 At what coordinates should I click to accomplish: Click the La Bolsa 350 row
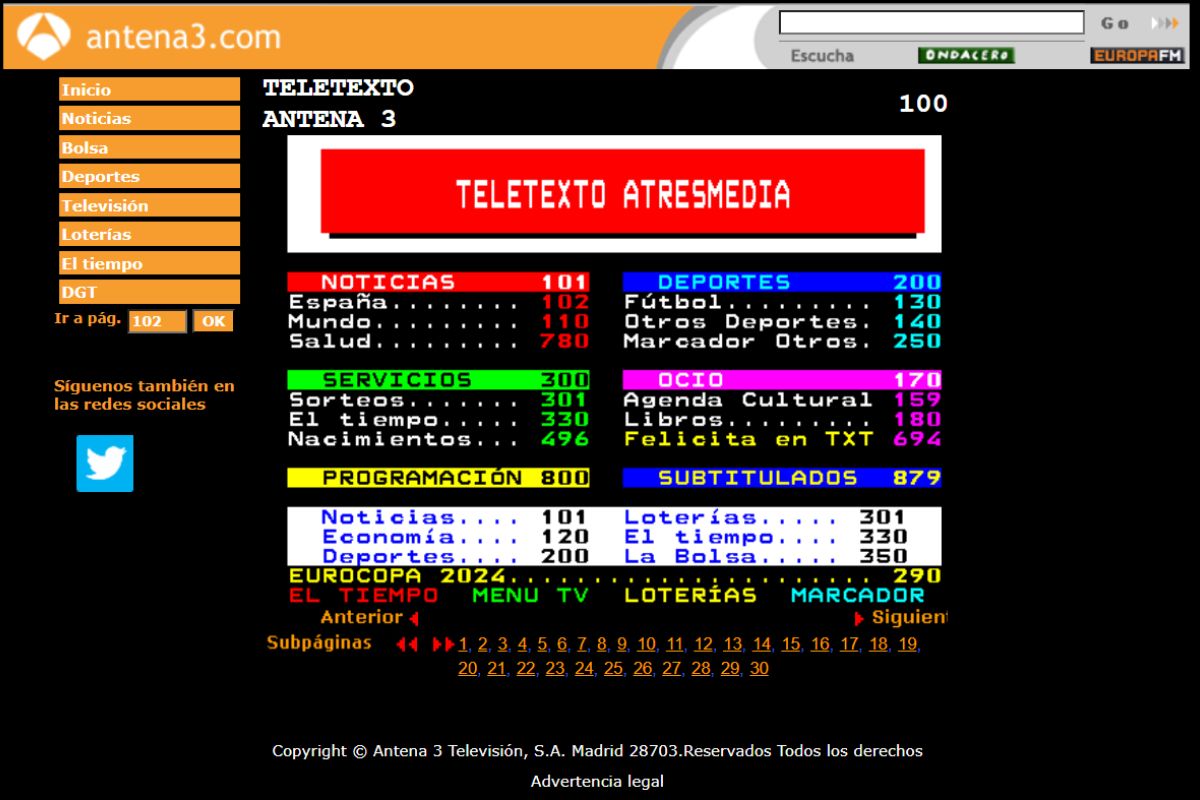765,556
